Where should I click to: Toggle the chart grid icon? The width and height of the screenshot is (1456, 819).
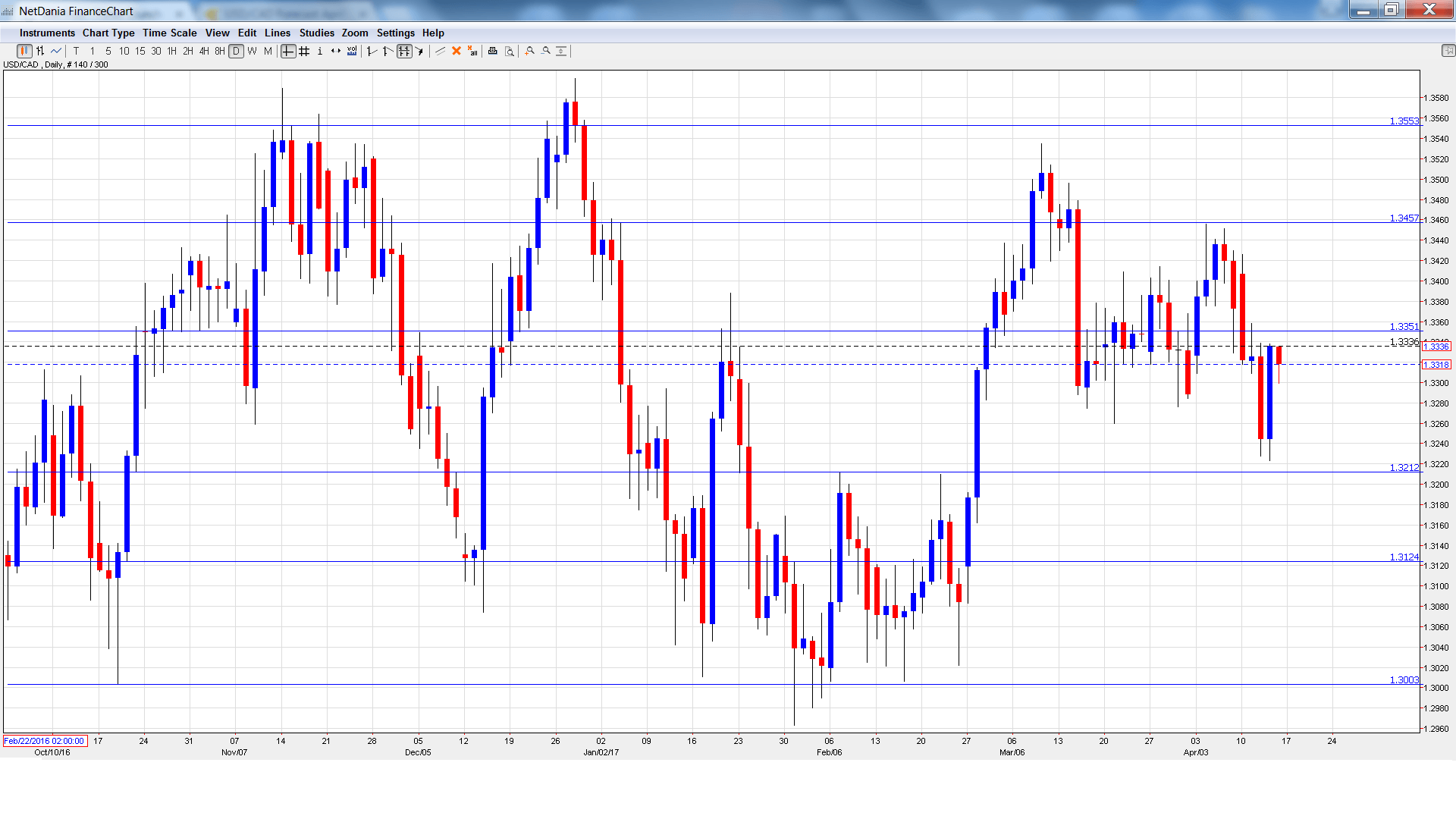pyautogui.click(x=304, y=52)
